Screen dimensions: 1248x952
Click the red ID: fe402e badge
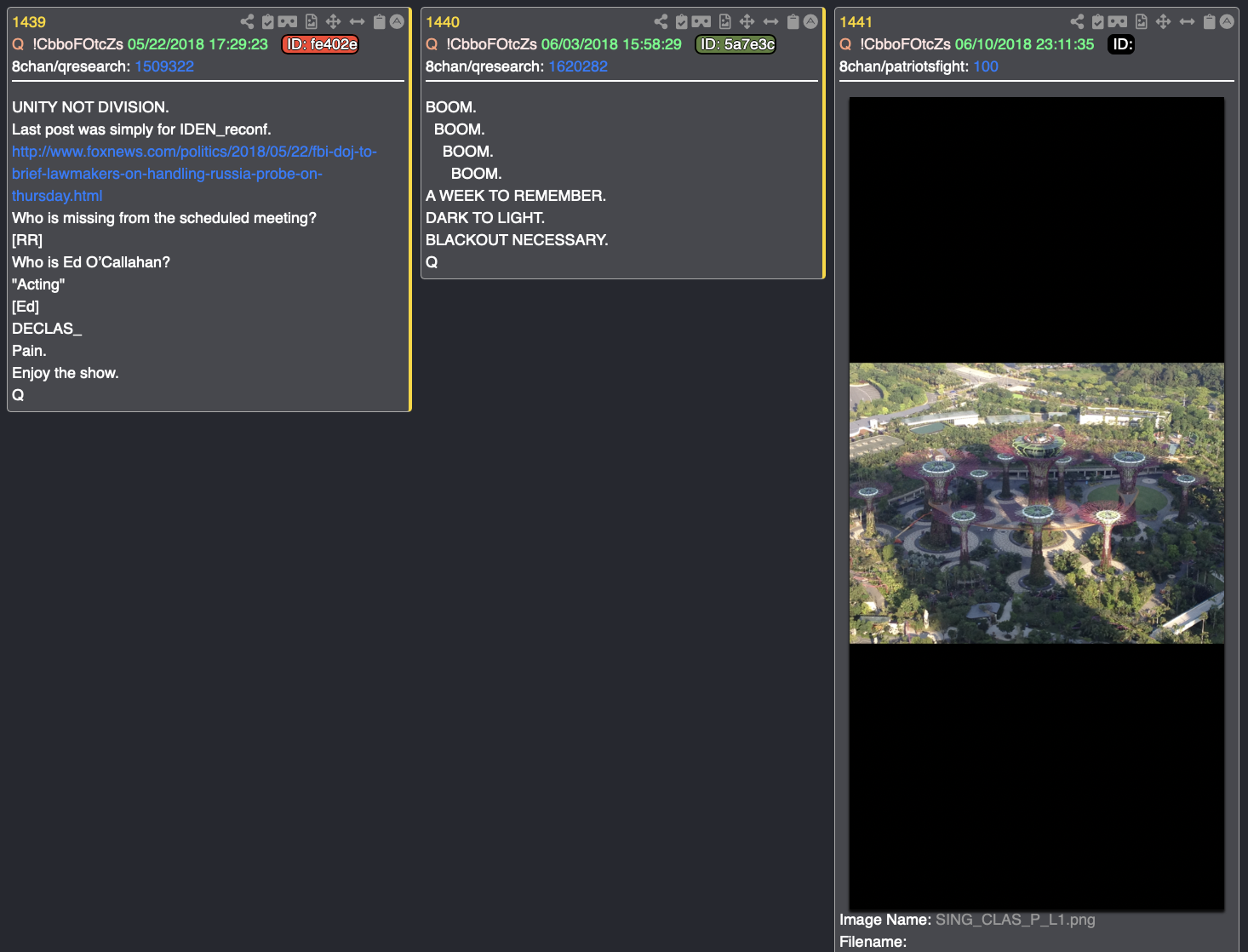point(320,44)
